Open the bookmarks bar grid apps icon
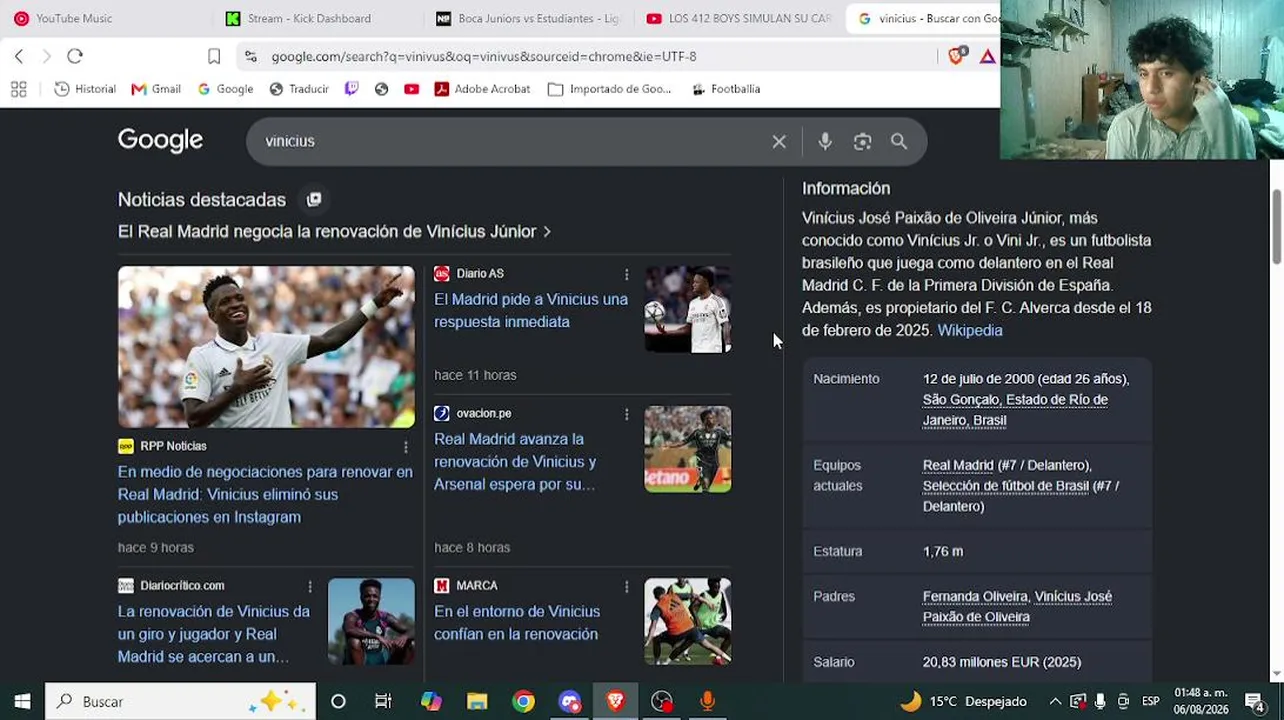The width and height of the screenshot is (1284, 720). [18, 89]
